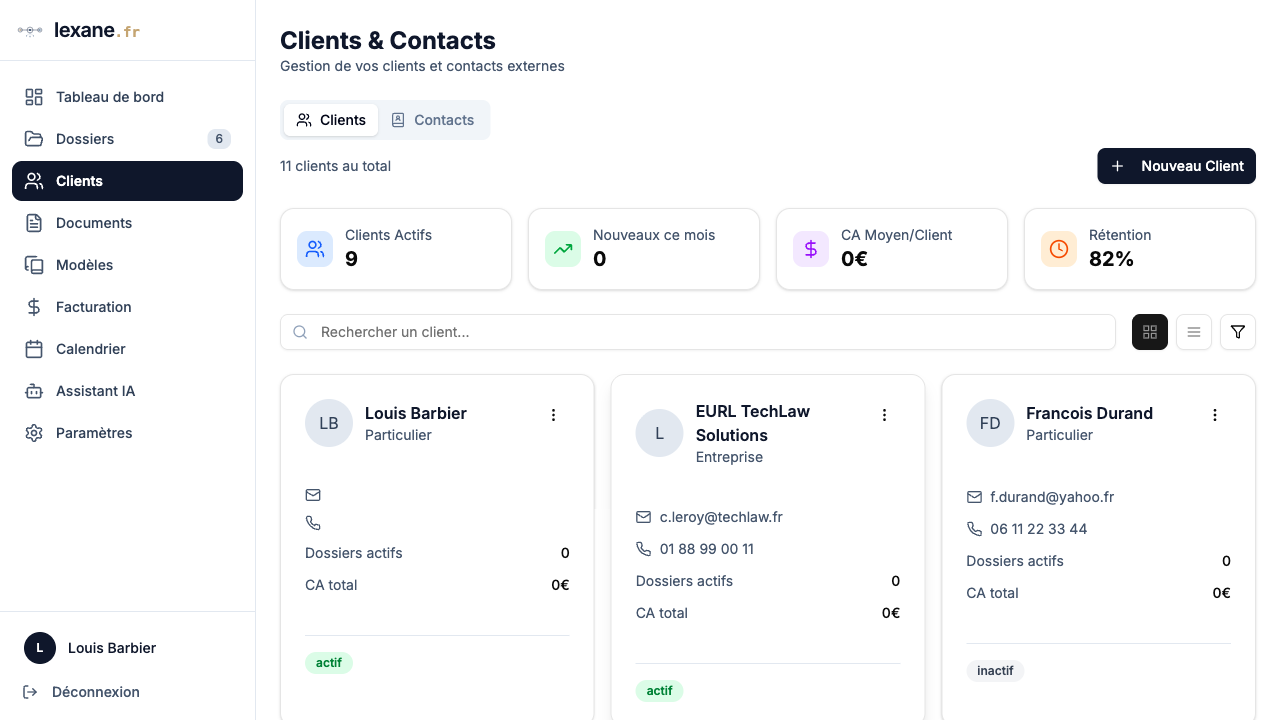The height and width of the screenshot is (720, 1280).
Task: Select the Facturation dollar icon
Action: [33, 306]
